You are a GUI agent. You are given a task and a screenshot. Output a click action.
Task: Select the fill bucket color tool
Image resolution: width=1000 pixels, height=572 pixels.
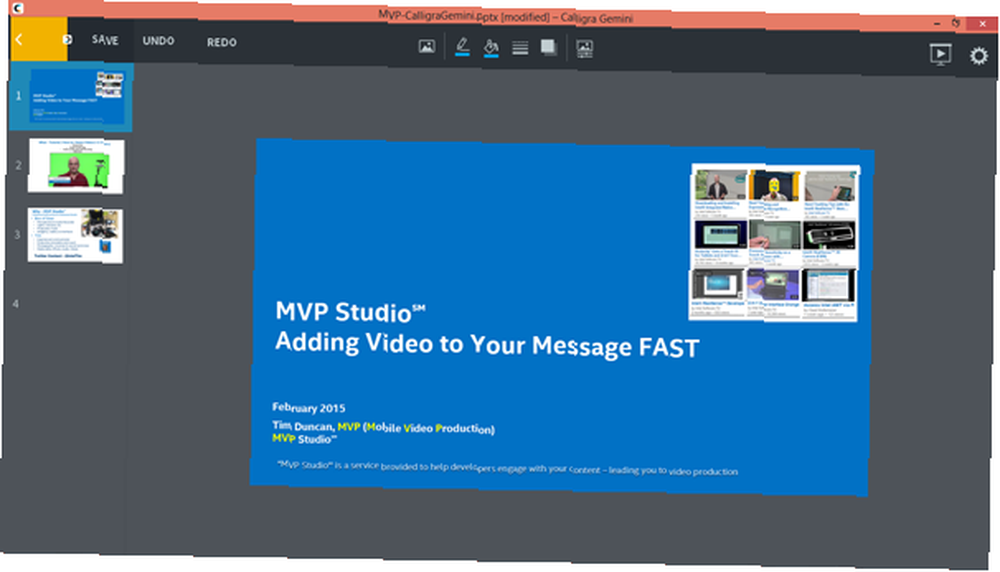coord(491,47)
